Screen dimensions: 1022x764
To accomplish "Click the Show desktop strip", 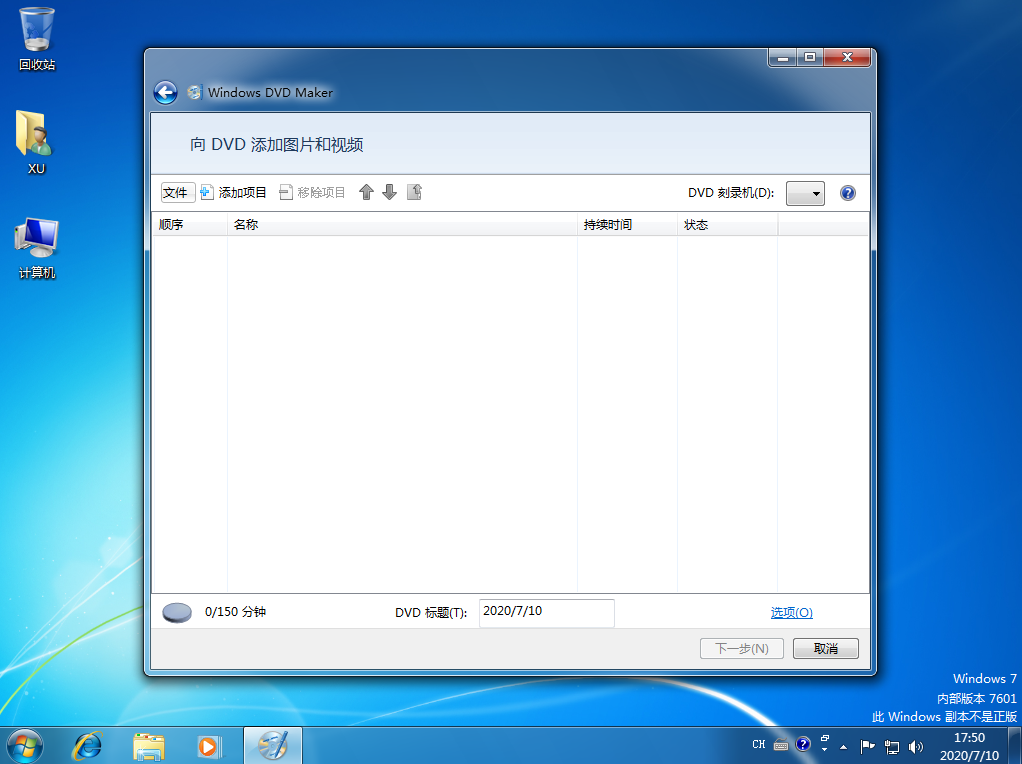I will (x=1015, y=746).
